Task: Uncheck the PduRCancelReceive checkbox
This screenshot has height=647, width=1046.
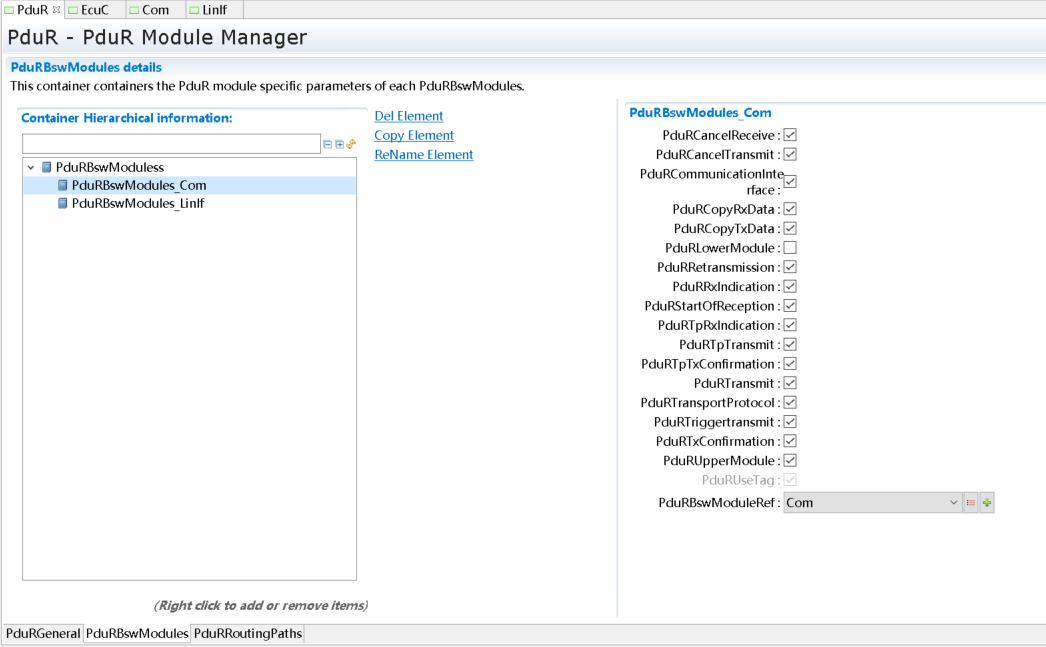Action: 790,135
